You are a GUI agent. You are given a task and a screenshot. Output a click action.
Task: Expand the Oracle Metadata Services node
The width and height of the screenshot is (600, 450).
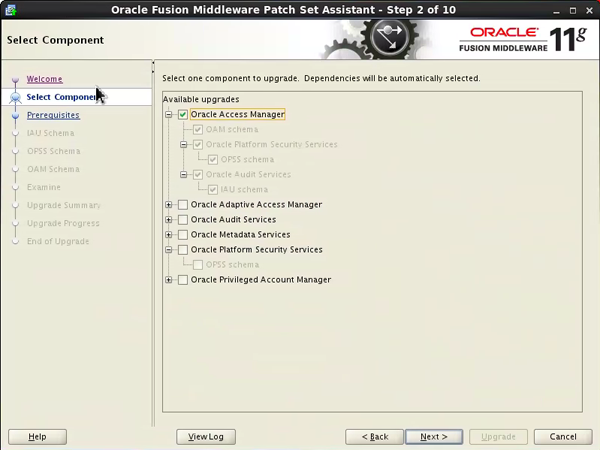[x=168, y=235]
